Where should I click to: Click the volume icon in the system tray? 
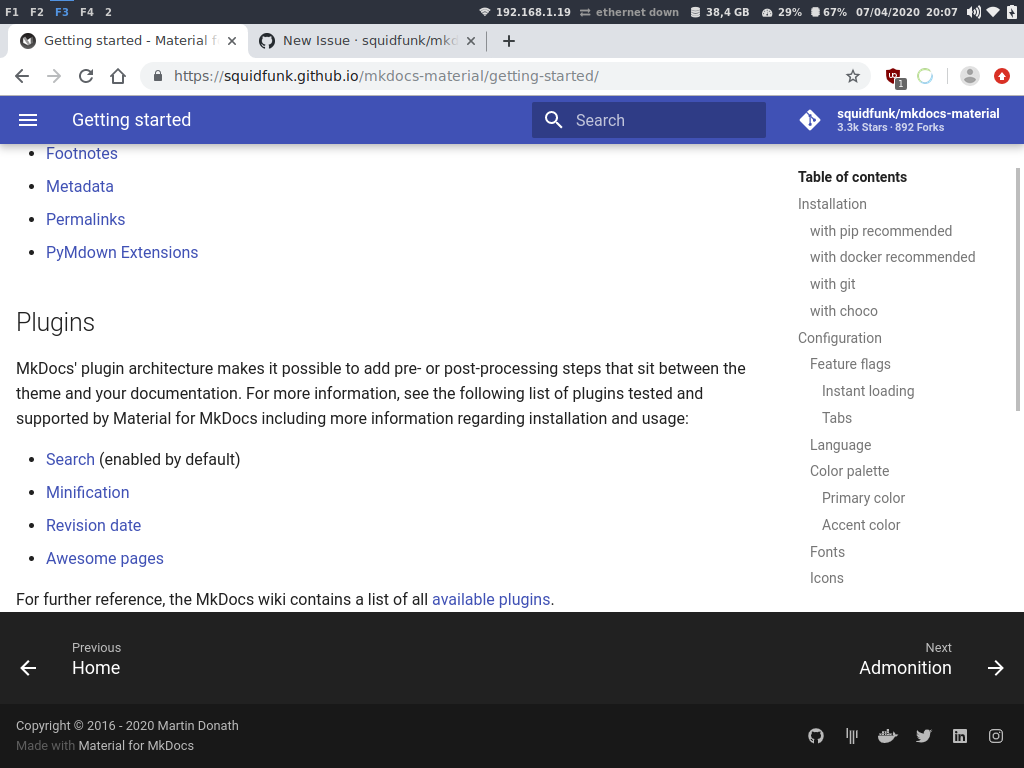click(x=973, y=12)
